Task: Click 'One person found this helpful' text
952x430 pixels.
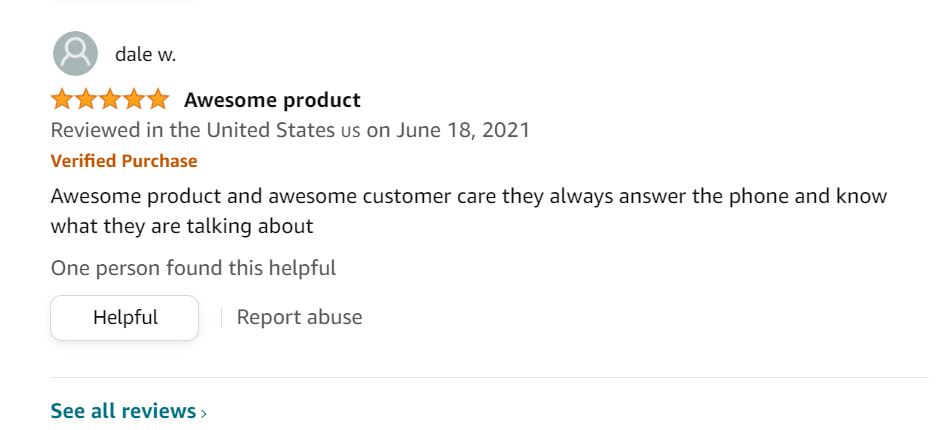Action: tap(193, 268)
